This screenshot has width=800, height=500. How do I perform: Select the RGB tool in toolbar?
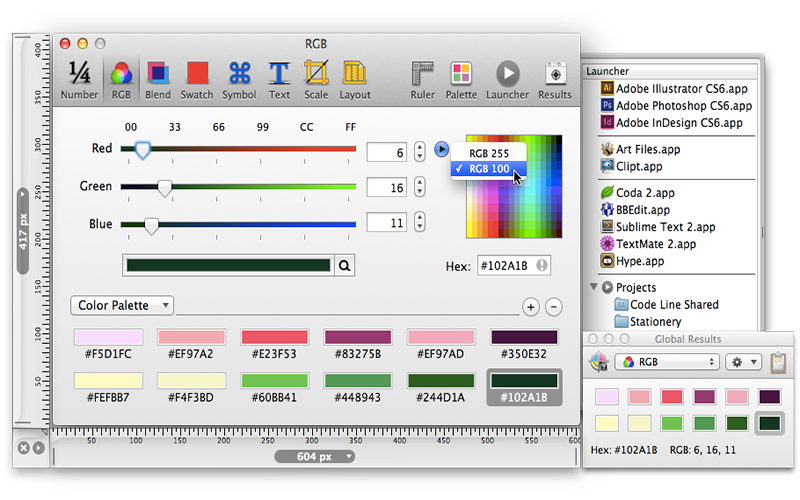pos(121,80)
